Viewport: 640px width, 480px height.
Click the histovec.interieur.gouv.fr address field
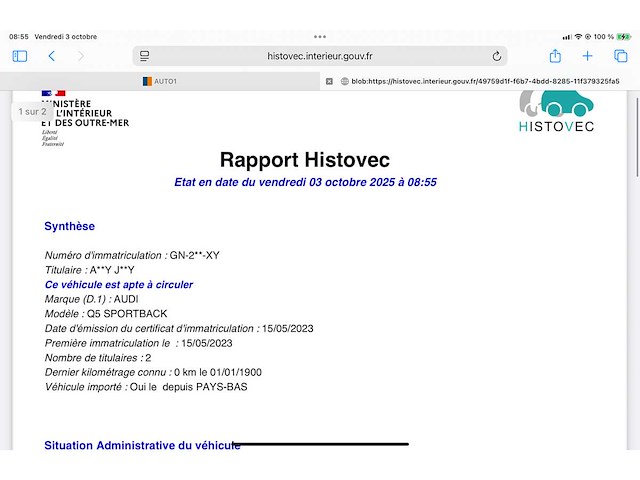(320, 56)
